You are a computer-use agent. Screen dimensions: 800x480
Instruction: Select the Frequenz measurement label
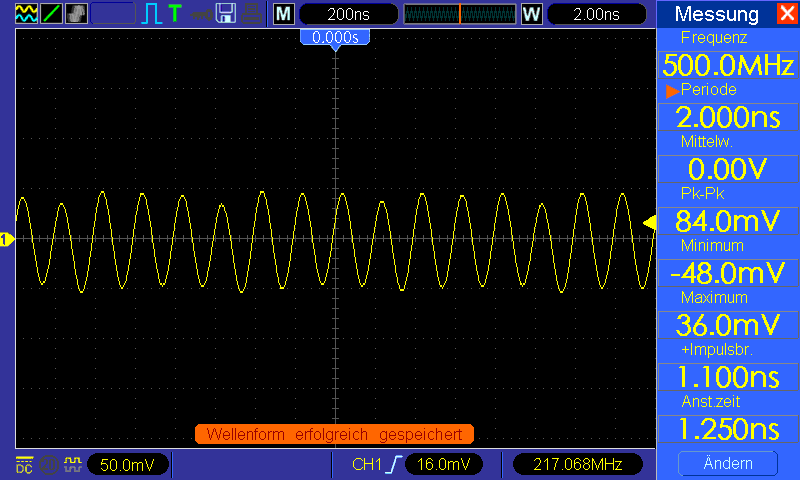pyautogui.click(x=714, y=38)
